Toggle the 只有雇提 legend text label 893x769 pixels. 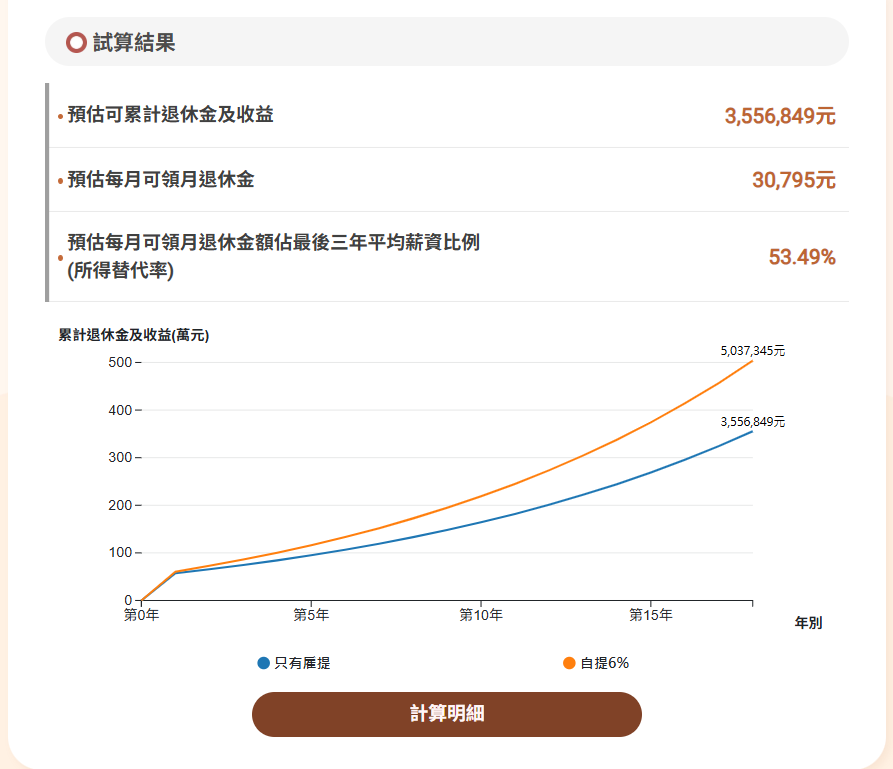coord(302,663)
